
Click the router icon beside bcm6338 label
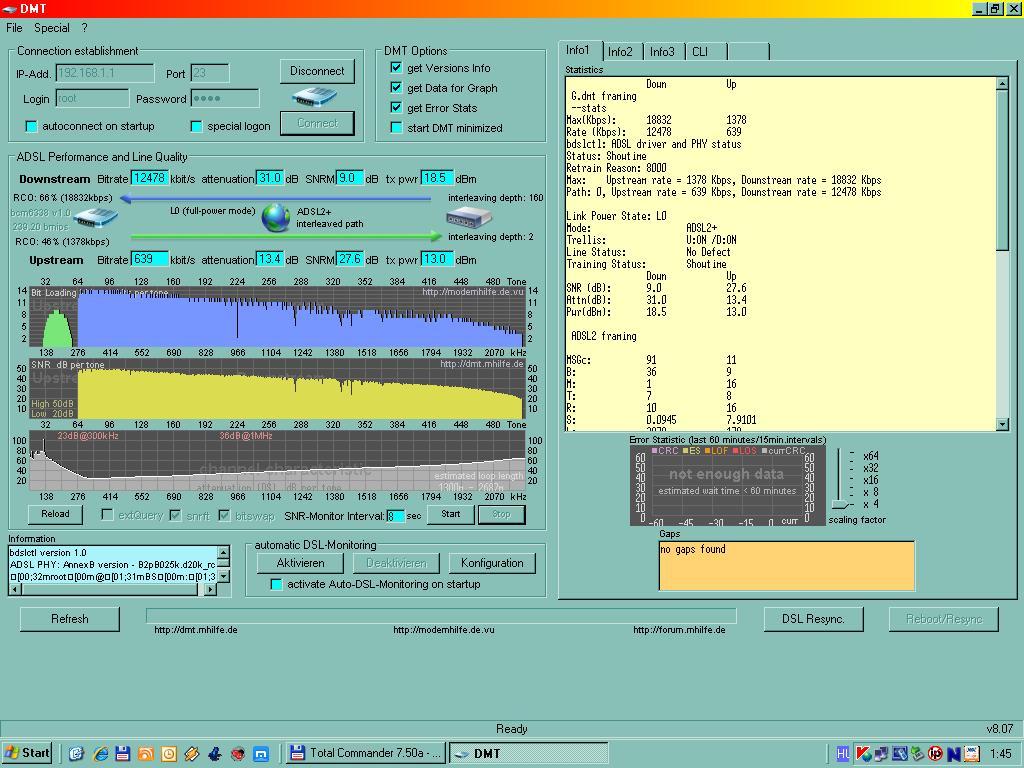tap(96, 218)
